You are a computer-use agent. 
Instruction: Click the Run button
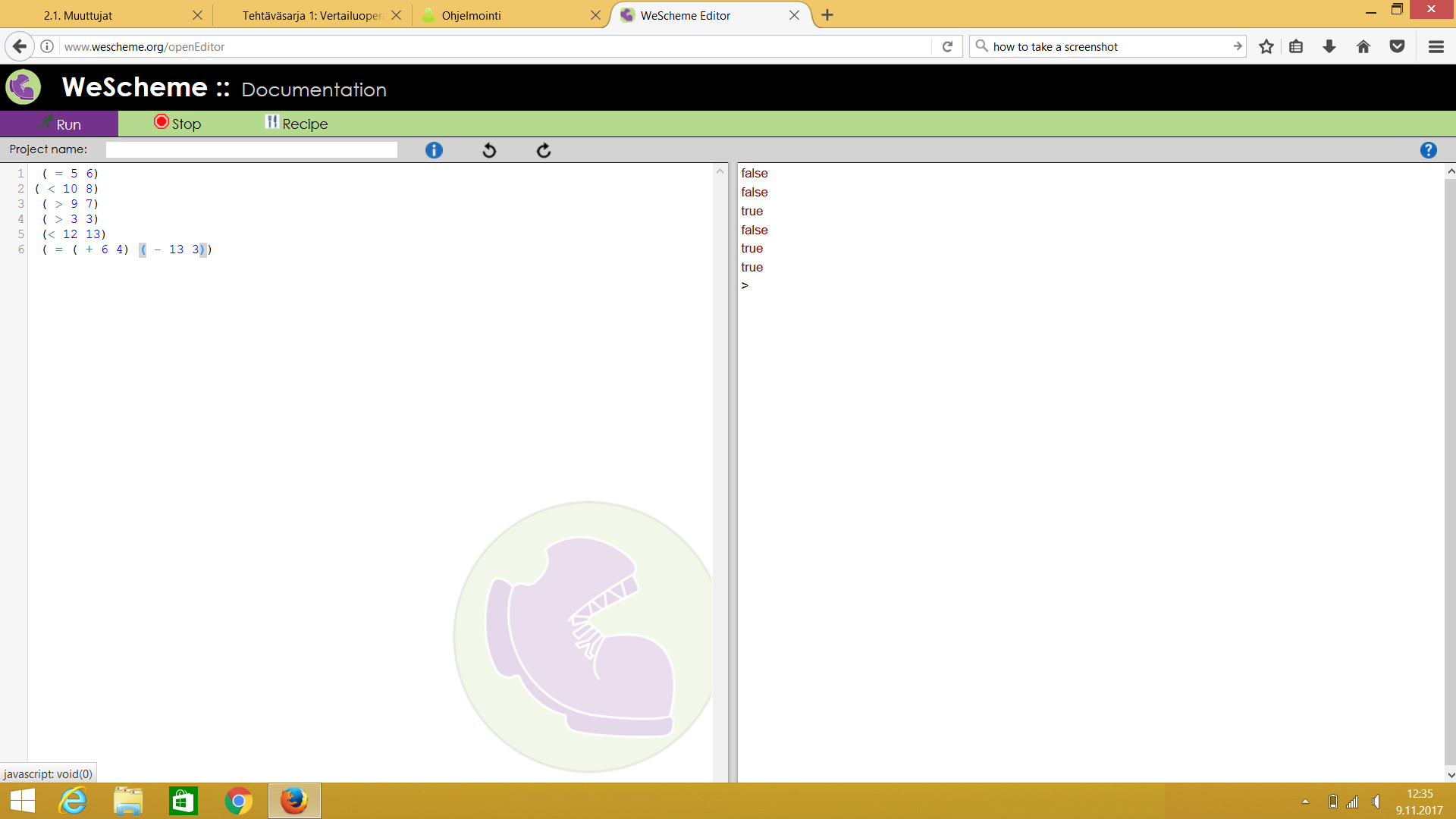pyautogui.click(x=59, y=124)
